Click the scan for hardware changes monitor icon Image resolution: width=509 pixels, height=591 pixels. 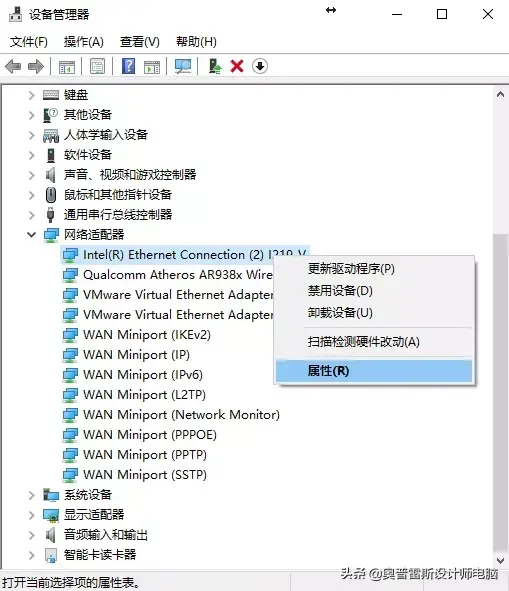click(x=183, y=67)
